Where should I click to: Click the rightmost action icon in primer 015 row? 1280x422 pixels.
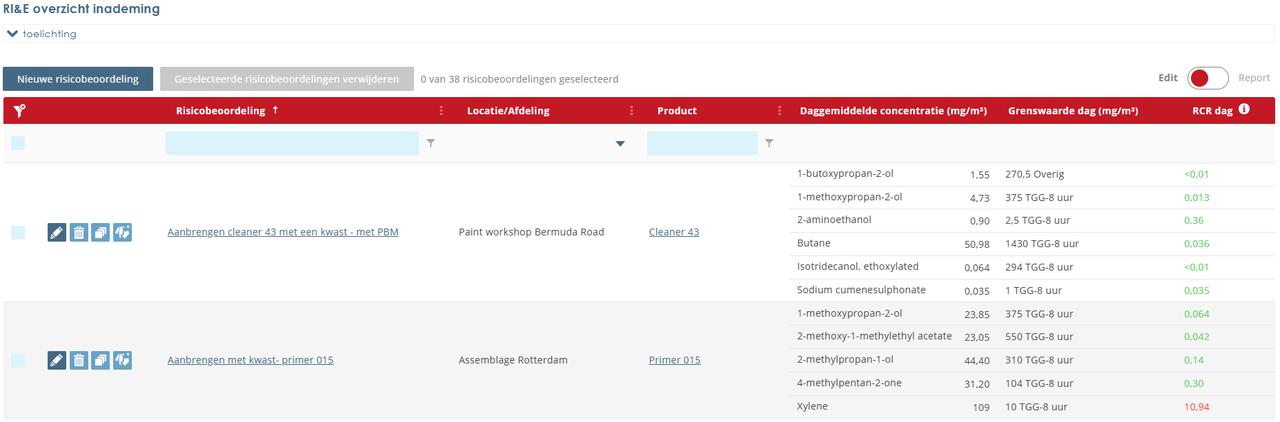point(122,360)
